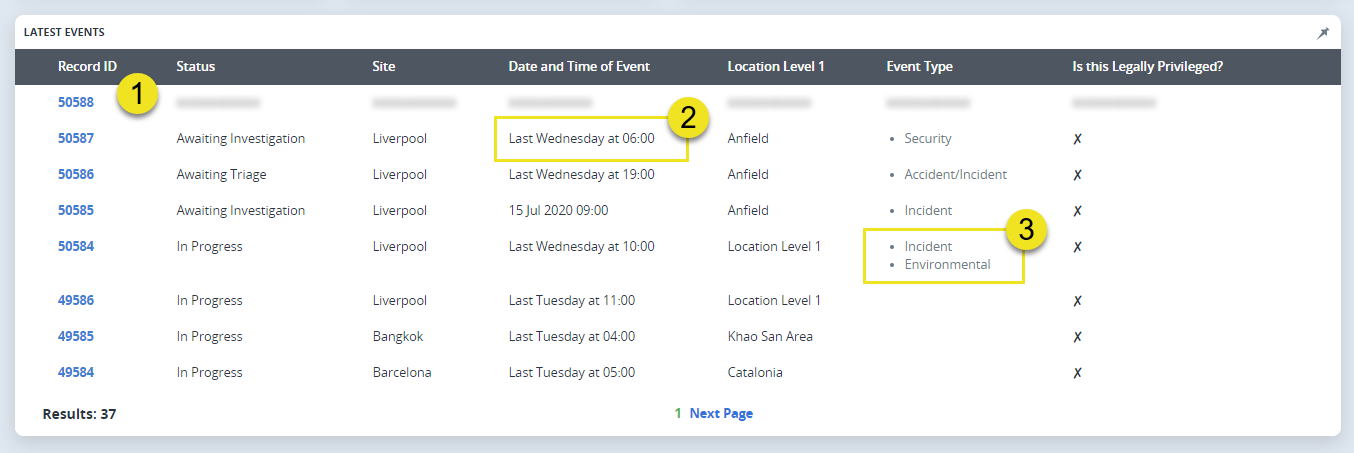Image resolution: width=1354 pixels, height=453 pixels.
Task: Click the yellow callout badge numbered 3
Action: tap(1024, 229)
